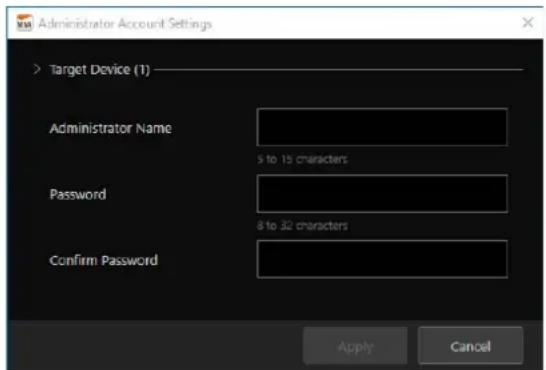Click the Apply button
The height and width of the screenshot is (370, 546).
click(355, 346)
